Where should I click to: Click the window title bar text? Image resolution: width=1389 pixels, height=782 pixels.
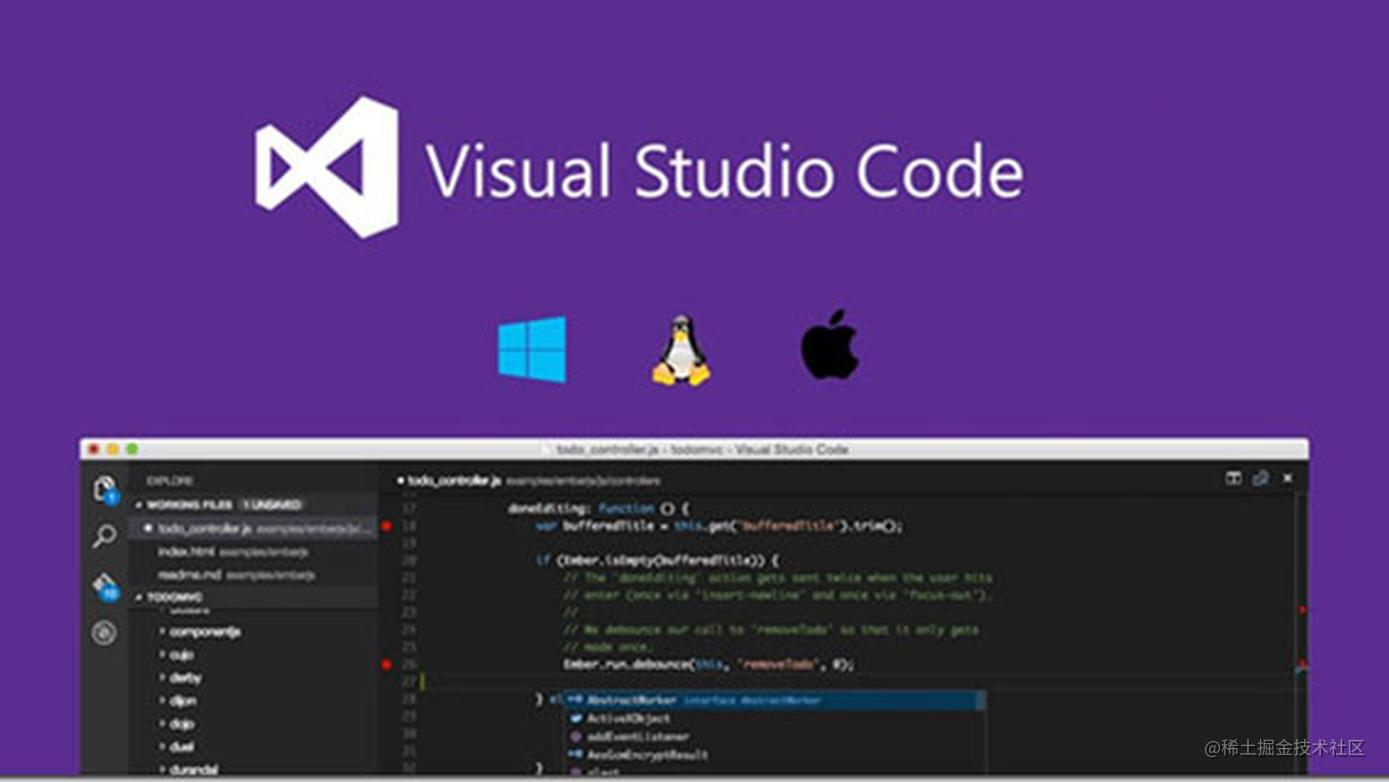coord(702,450)
